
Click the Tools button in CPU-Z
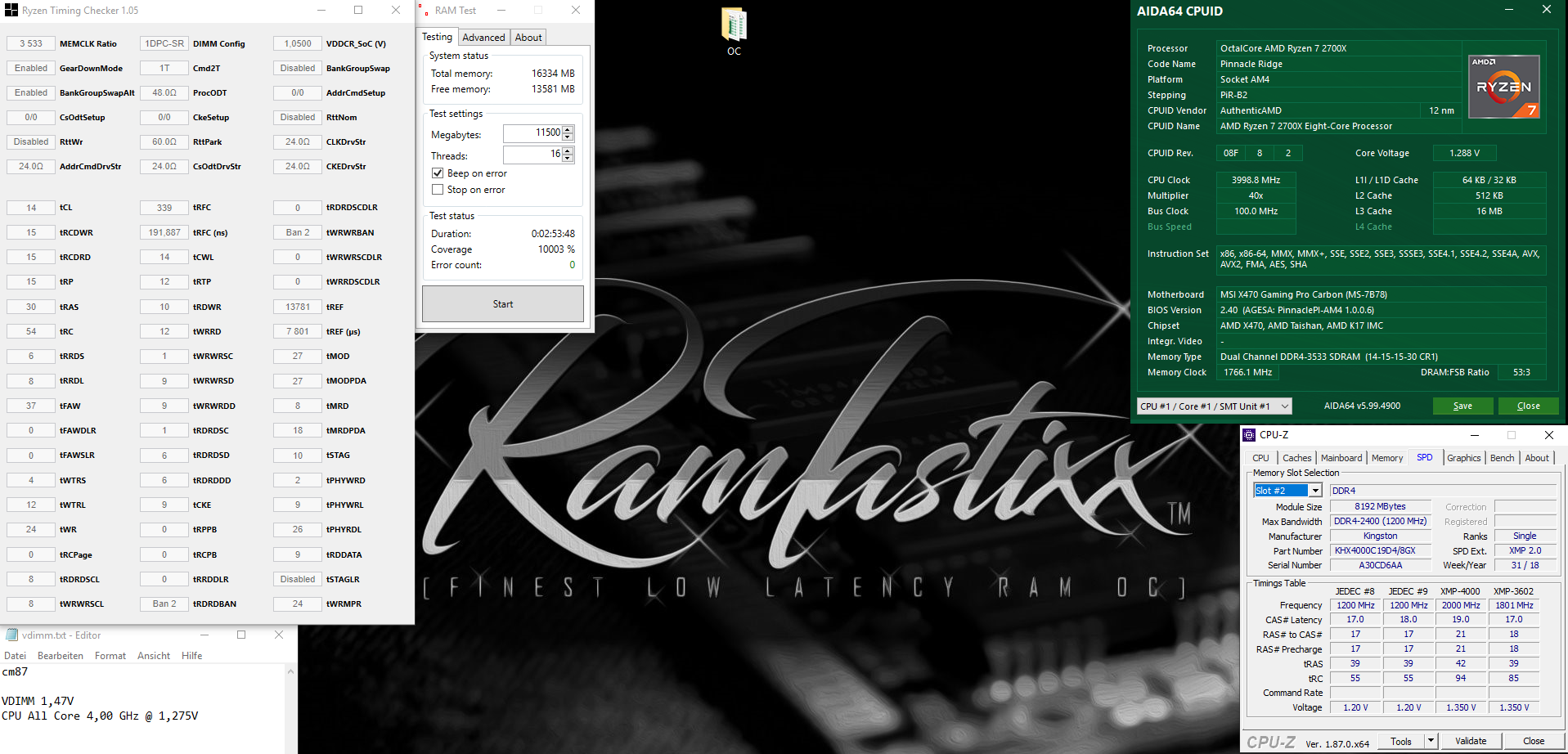(x=1401, y=741)
